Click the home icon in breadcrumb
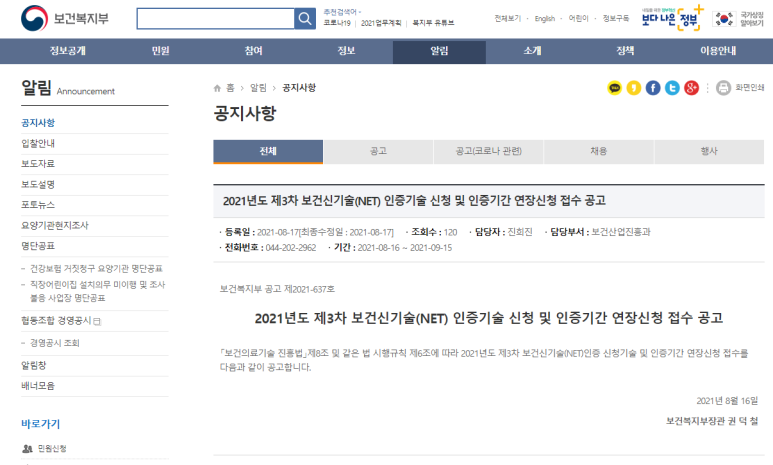The width and height of the screenshot is (773, 465). click(x=217, y=88)
